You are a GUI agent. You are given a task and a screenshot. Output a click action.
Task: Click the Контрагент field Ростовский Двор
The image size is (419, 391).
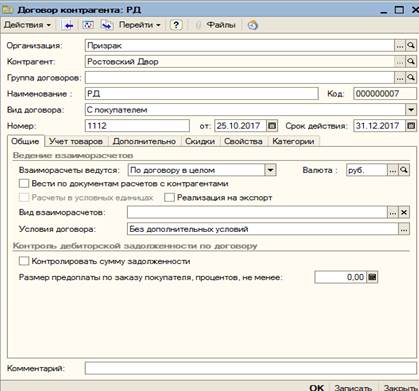tap(240, 61)
